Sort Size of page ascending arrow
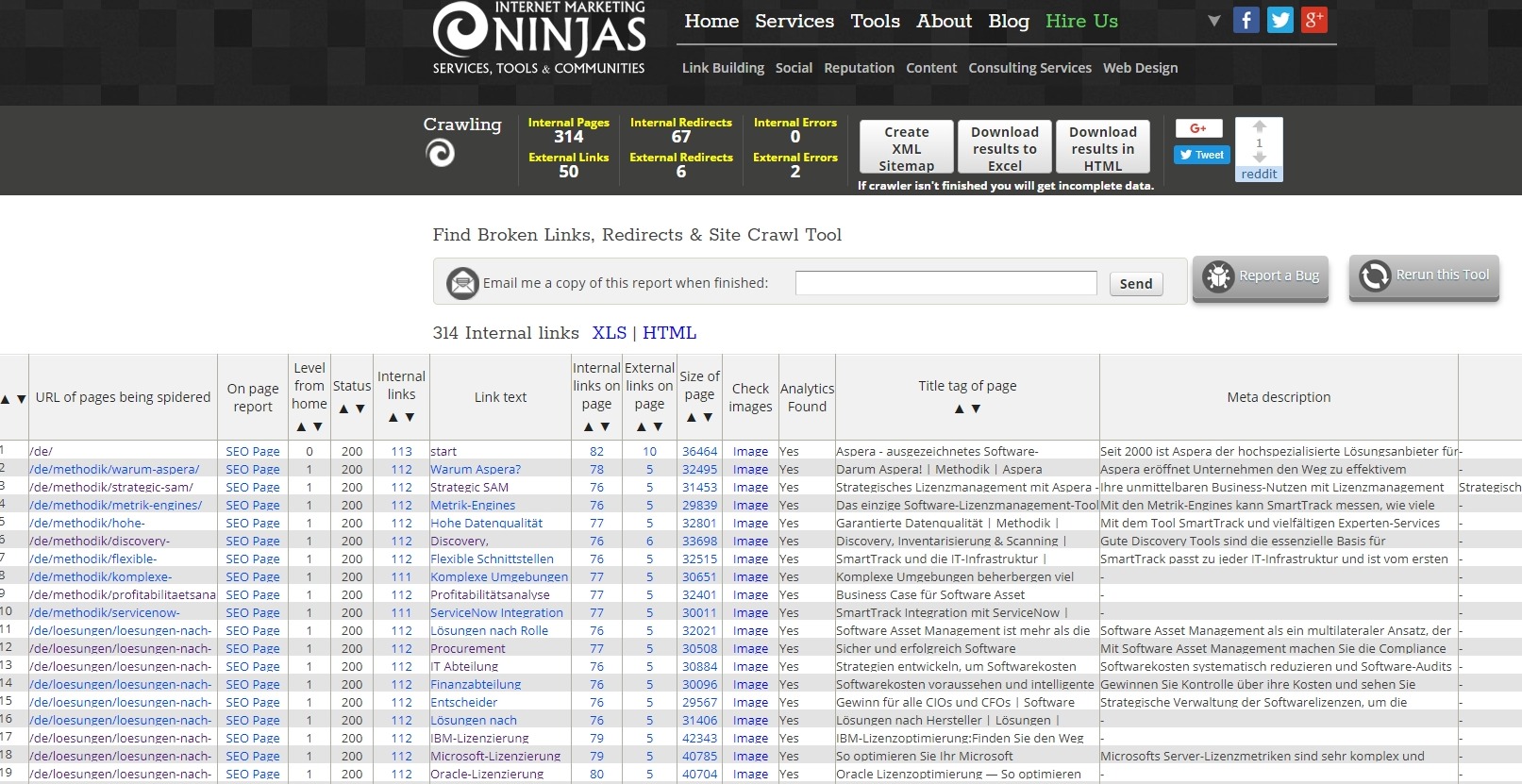Screen dimensions: 1522x784 point(691,417)
